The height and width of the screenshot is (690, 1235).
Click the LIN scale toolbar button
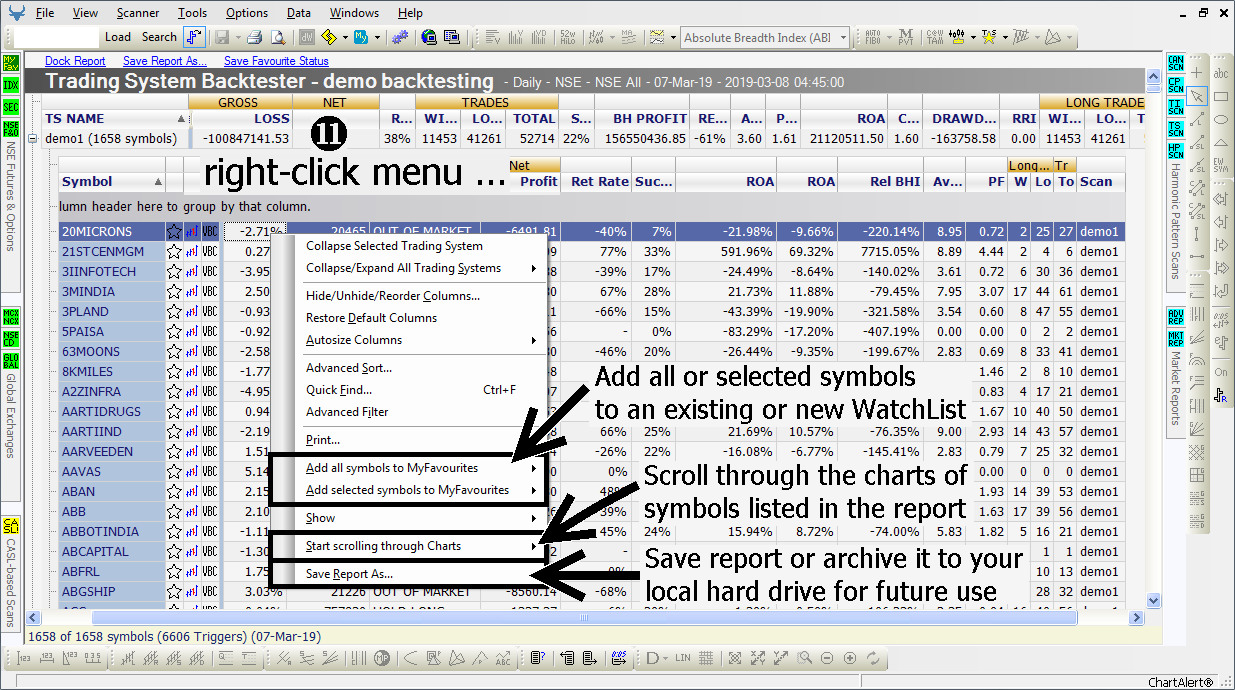pos(683,658)
